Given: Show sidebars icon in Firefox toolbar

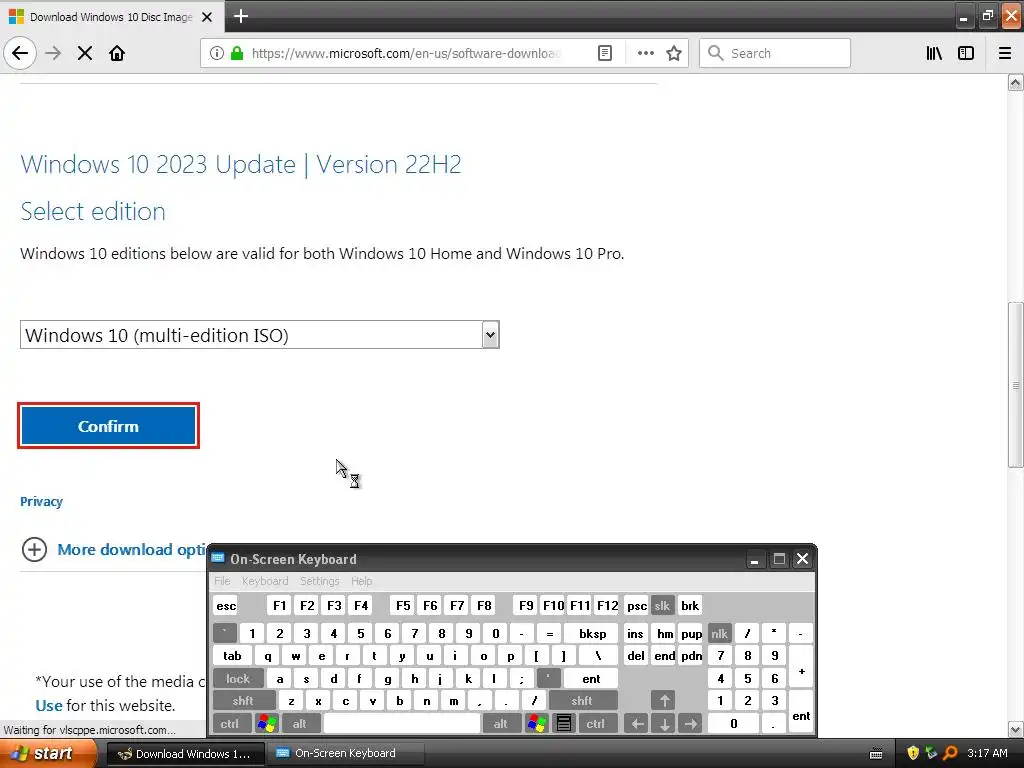Looking at the screenshot, I should tap(966, 54).
